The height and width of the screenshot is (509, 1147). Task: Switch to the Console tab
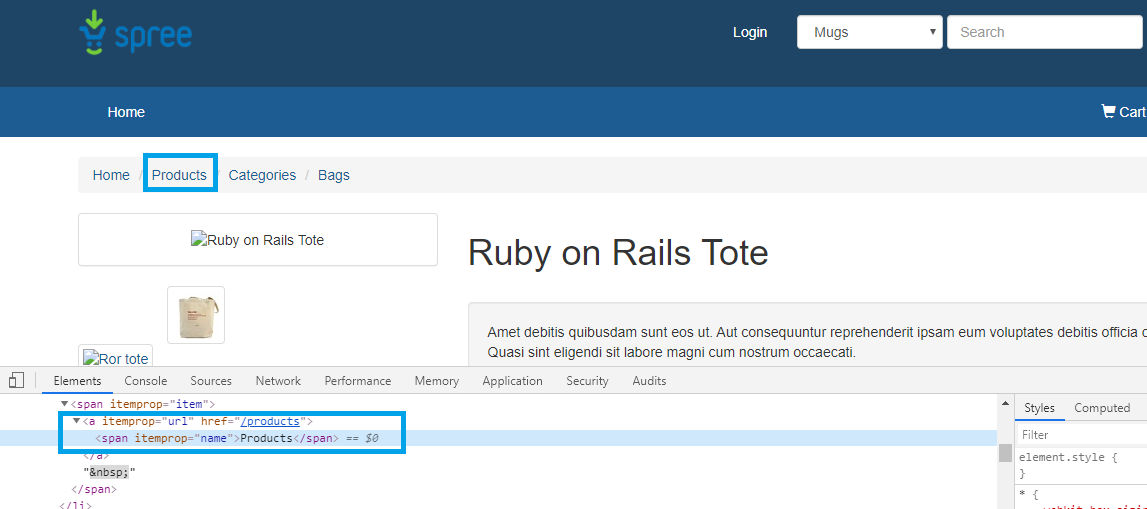146,381
